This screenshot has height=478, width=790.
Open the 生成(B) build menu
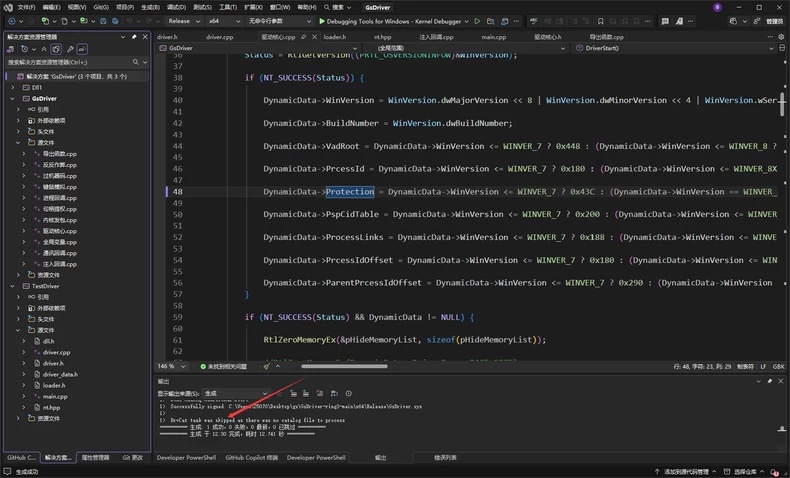150,7
